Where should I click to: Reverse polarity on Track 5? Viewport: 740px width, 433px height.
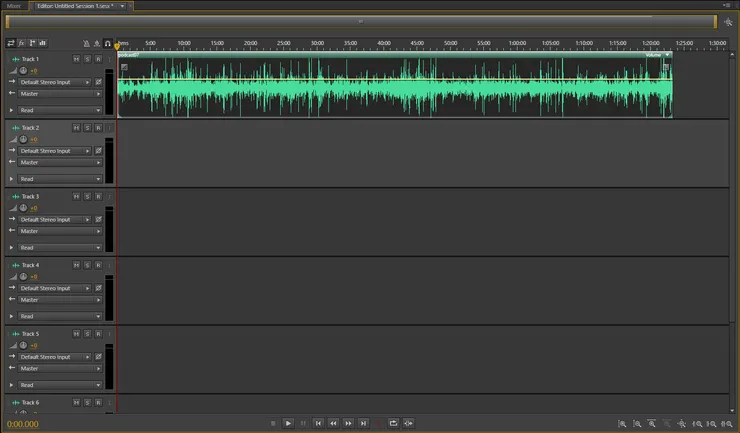98,357
